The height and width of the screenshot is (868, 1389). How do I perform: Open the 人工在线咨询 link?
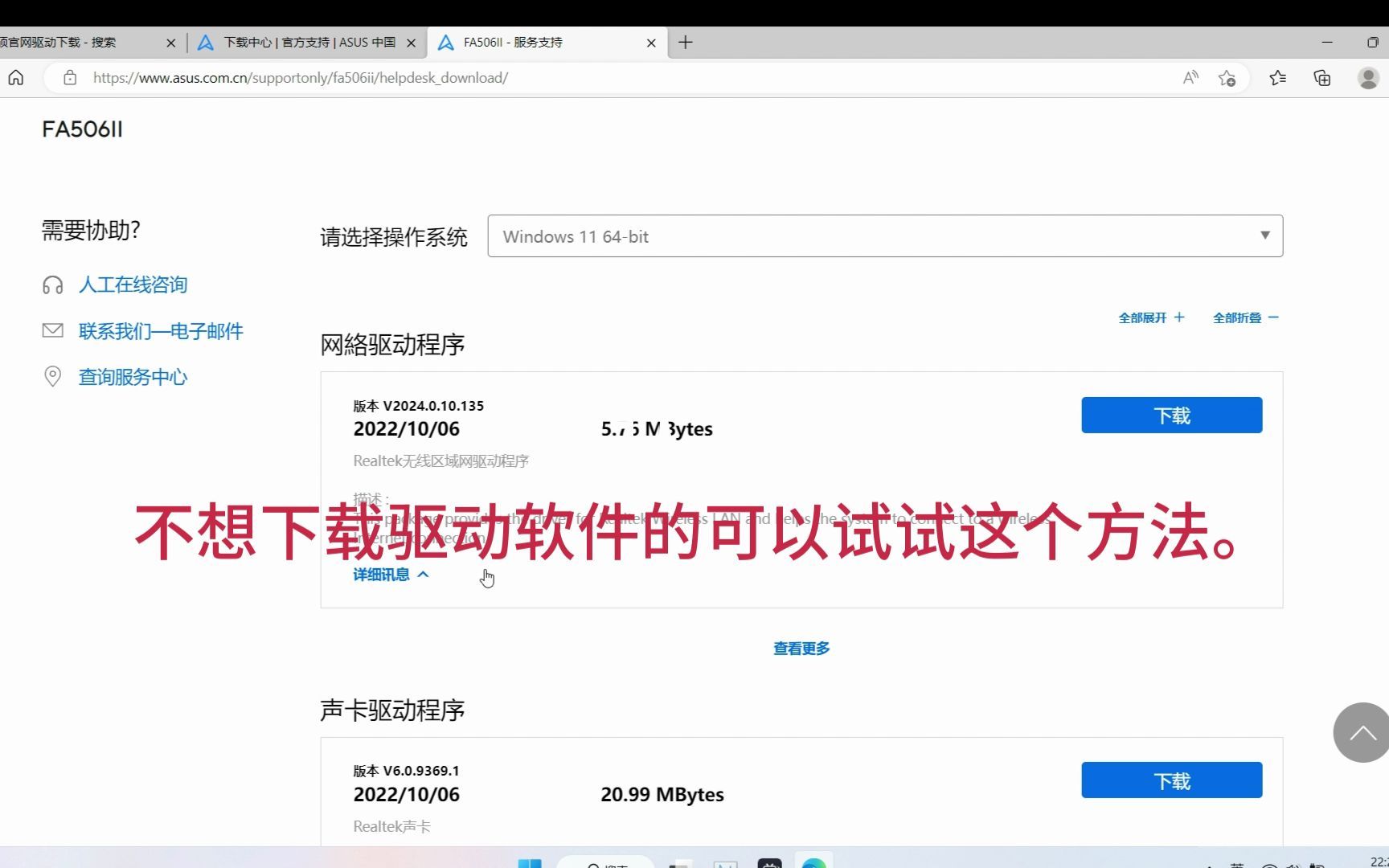click(x=133, y=285)
